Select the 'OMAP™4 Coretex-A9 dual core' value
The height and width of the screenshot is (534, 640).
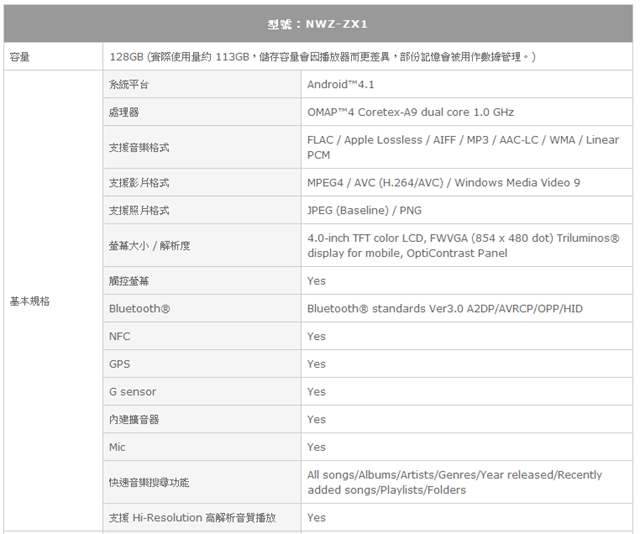tap(410, 112)
